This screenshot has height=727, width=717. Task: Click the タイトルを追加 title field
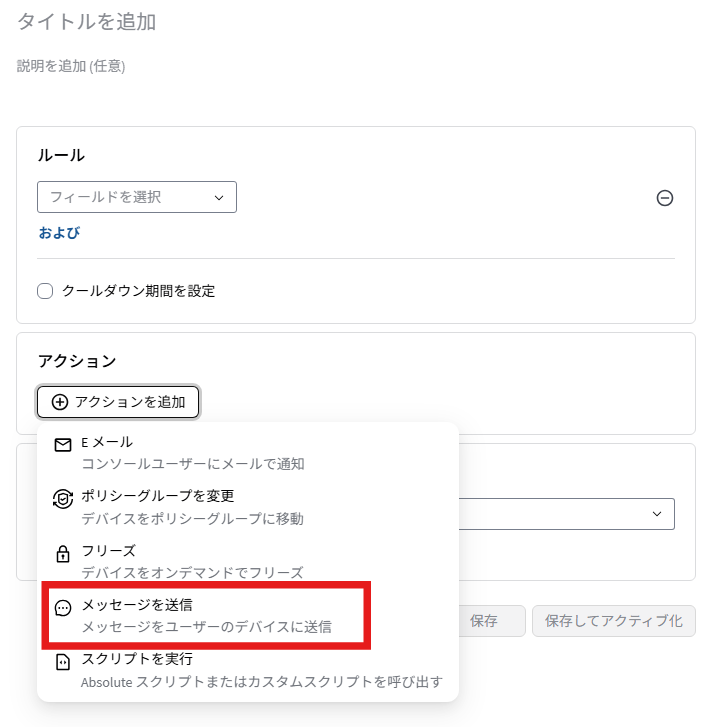(86, 22)
